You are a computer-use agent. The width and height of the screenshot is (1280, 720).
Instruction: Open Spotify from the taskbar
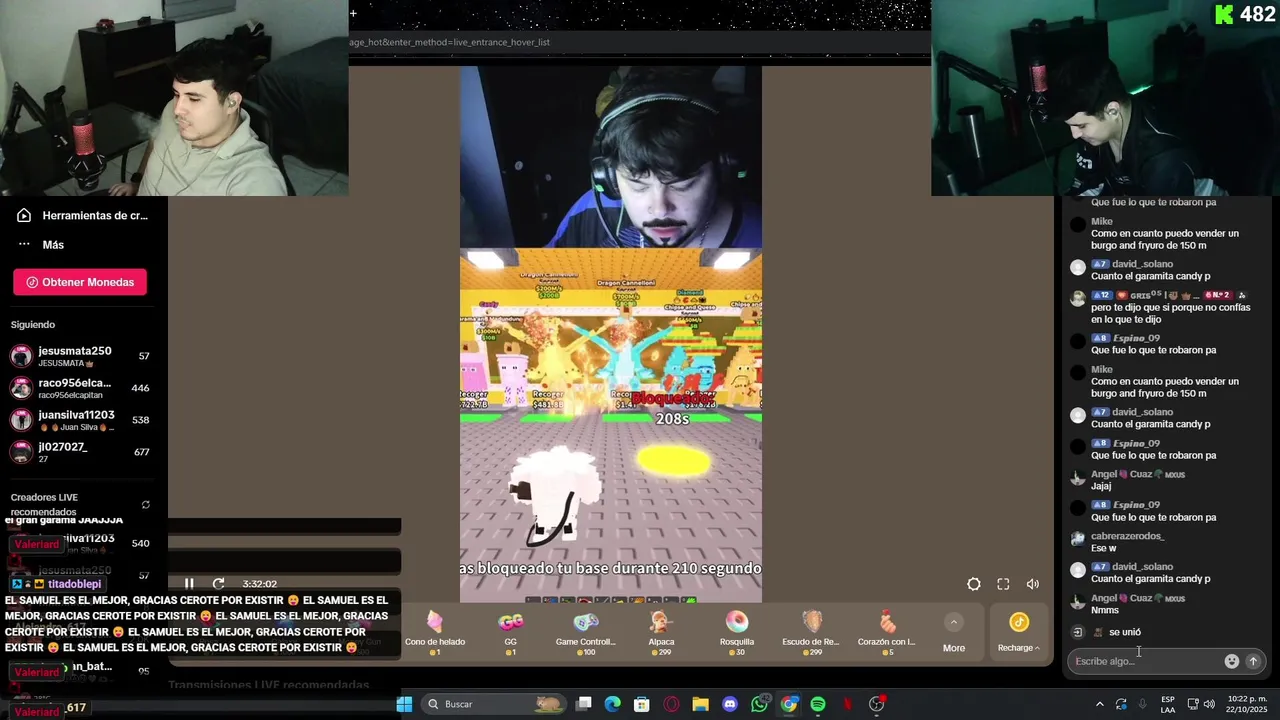pyautogui.click(x=818, y=704)
